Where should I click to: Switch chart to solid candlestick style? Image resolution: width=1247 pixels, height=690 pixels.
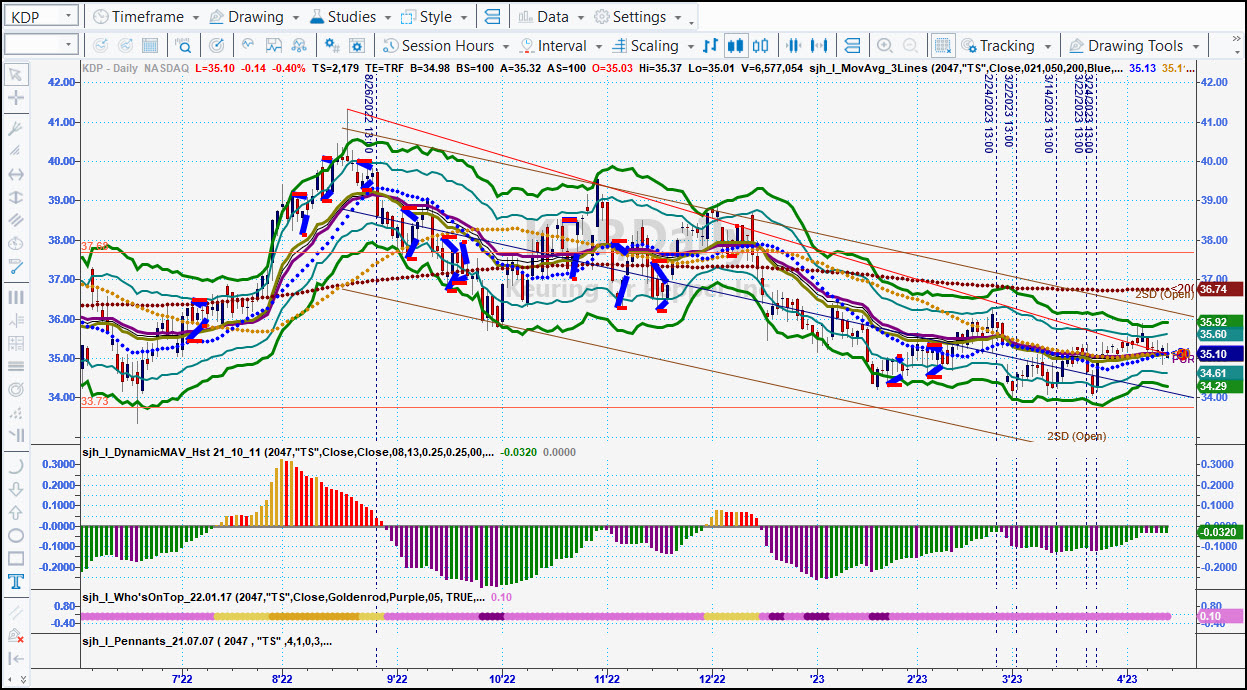point(736,45)
